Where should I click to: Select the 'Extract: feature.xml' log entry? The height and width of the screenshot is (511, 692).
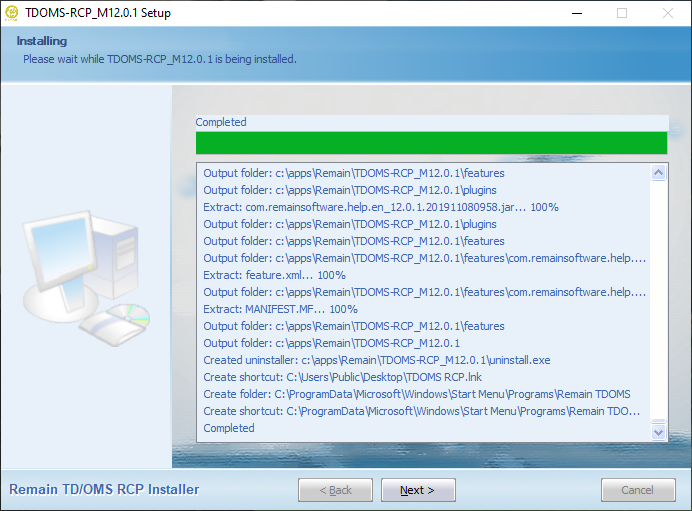[x=274, y=275]
